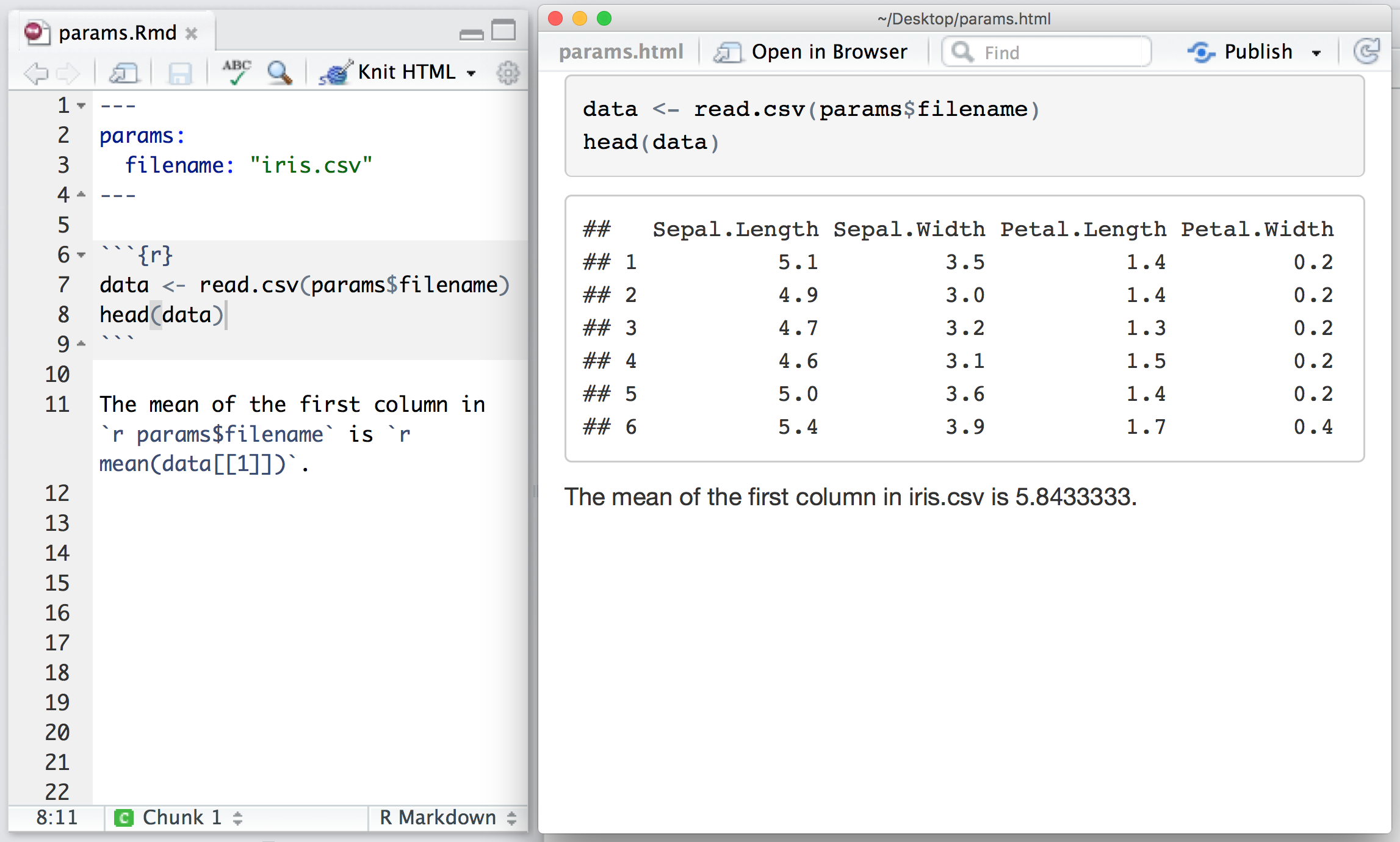Image resolution: width=1400 pixels, height=842 pixels.
Task: Click the Publish button in preview
Action: click(x=1248, y=52)
